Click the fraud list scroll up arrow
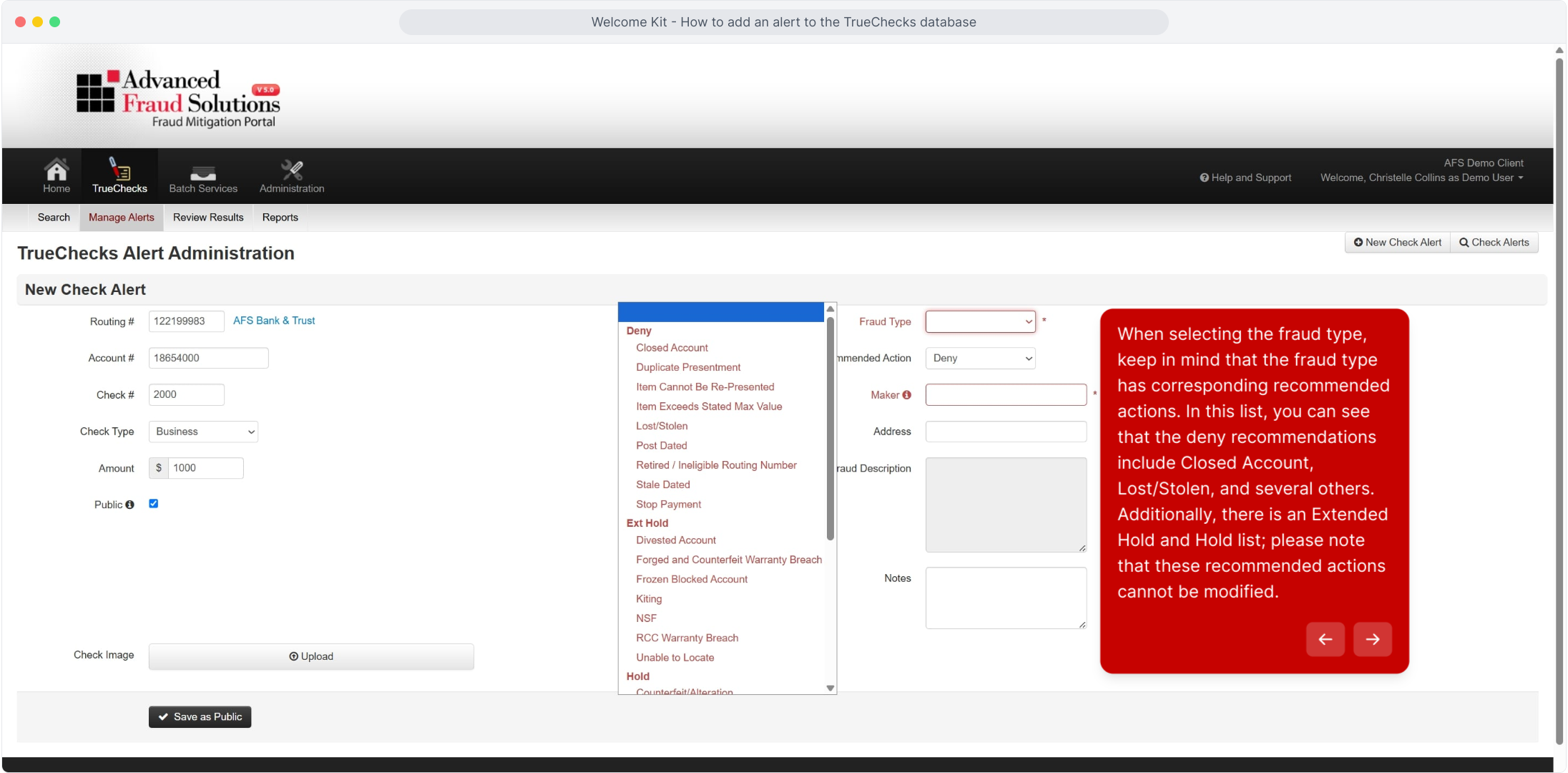The width and height of the screenshot is (1568, 773). (830, 309)
